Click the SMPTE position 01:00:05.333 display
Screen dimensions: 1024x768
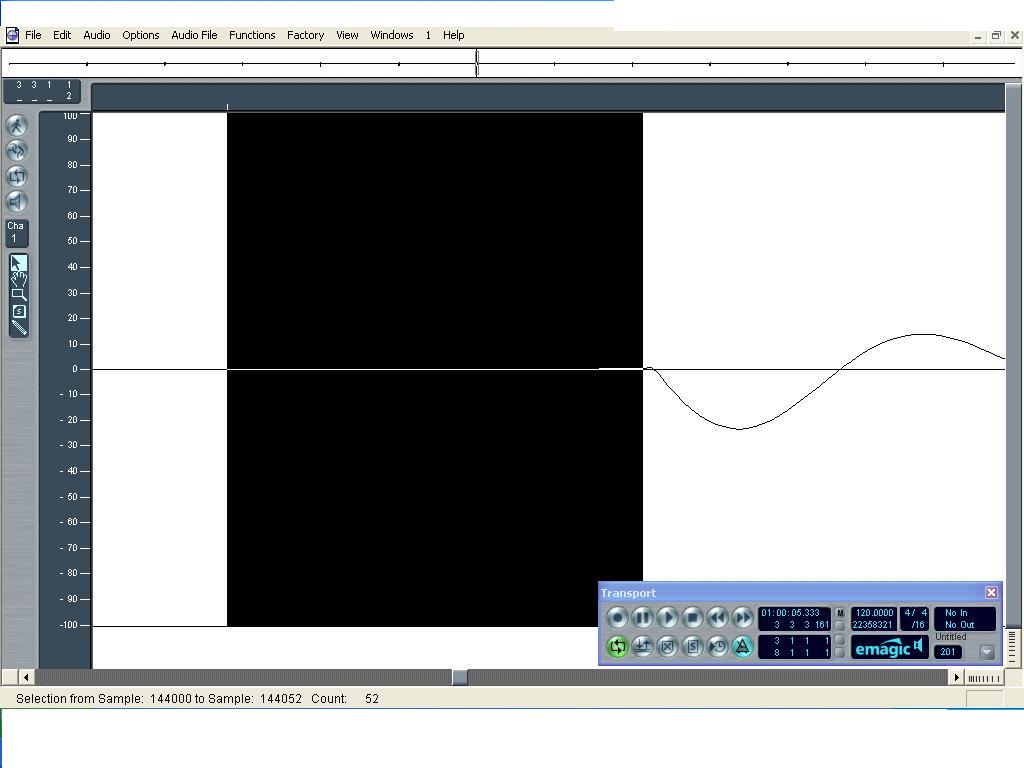[790, 613]
